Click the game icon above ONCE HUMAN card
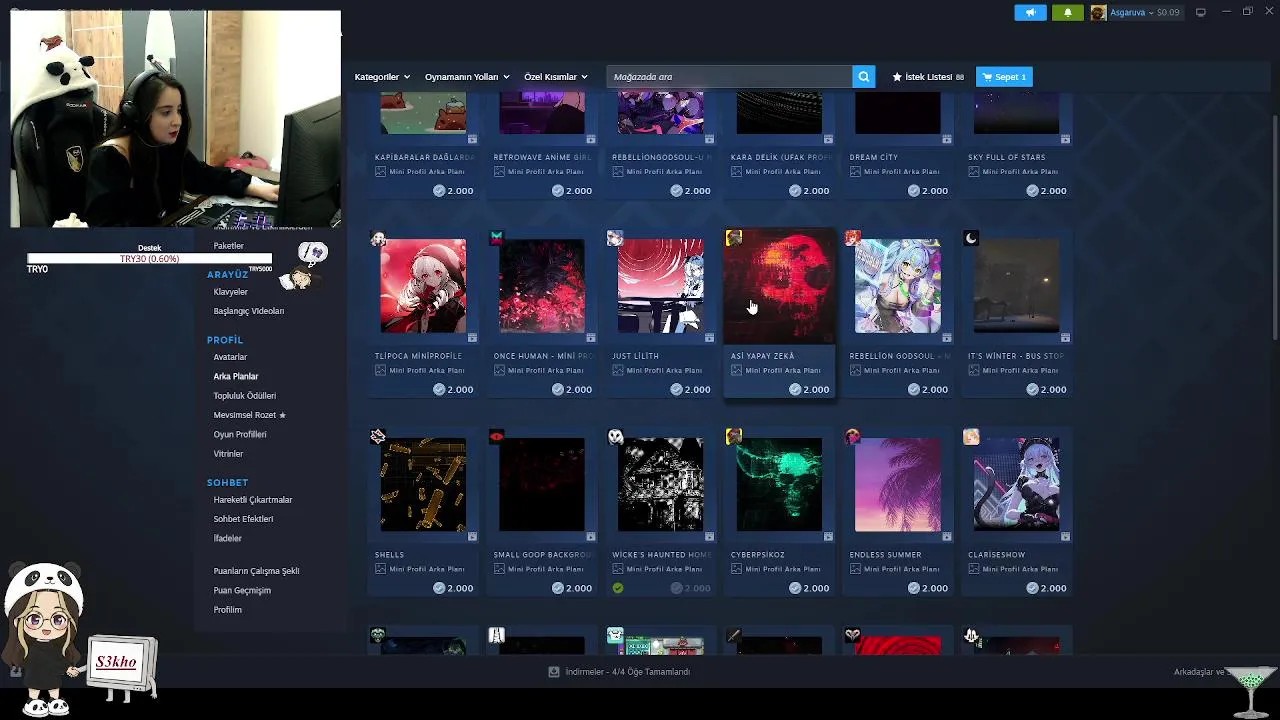1280x720 pixels. point(497,238)
